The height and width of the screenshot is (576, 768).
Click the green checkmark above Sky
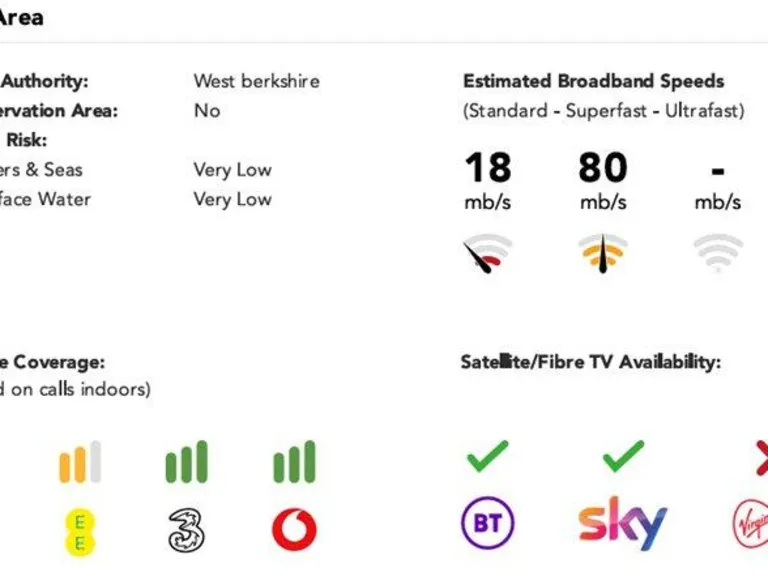point(623,456)
